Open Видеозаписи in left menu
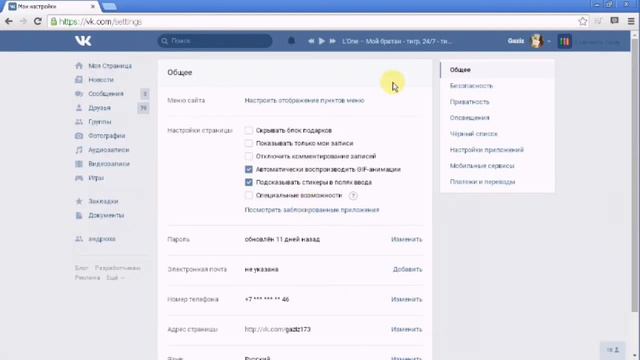The image size is (640, 360). 109,164
